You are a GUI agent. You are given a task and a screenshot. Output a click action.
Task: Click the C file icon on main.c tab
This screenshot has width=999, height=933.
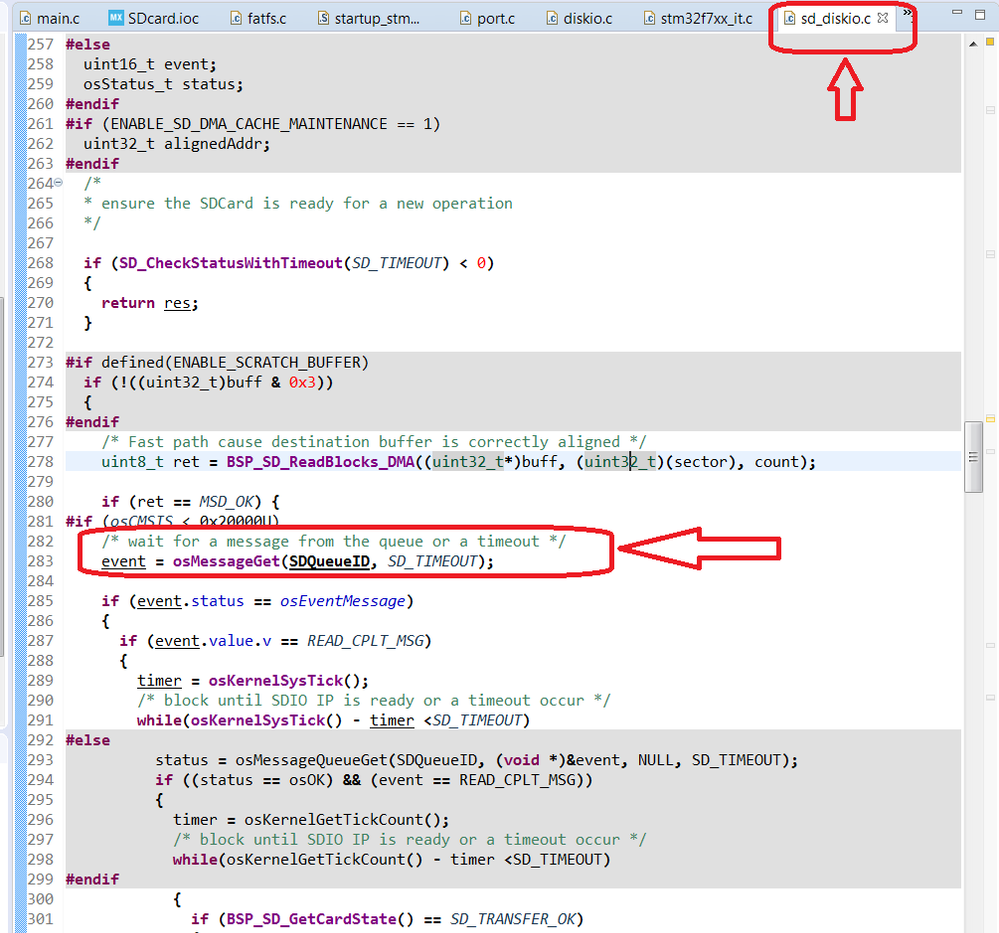[x=25, y=18]
